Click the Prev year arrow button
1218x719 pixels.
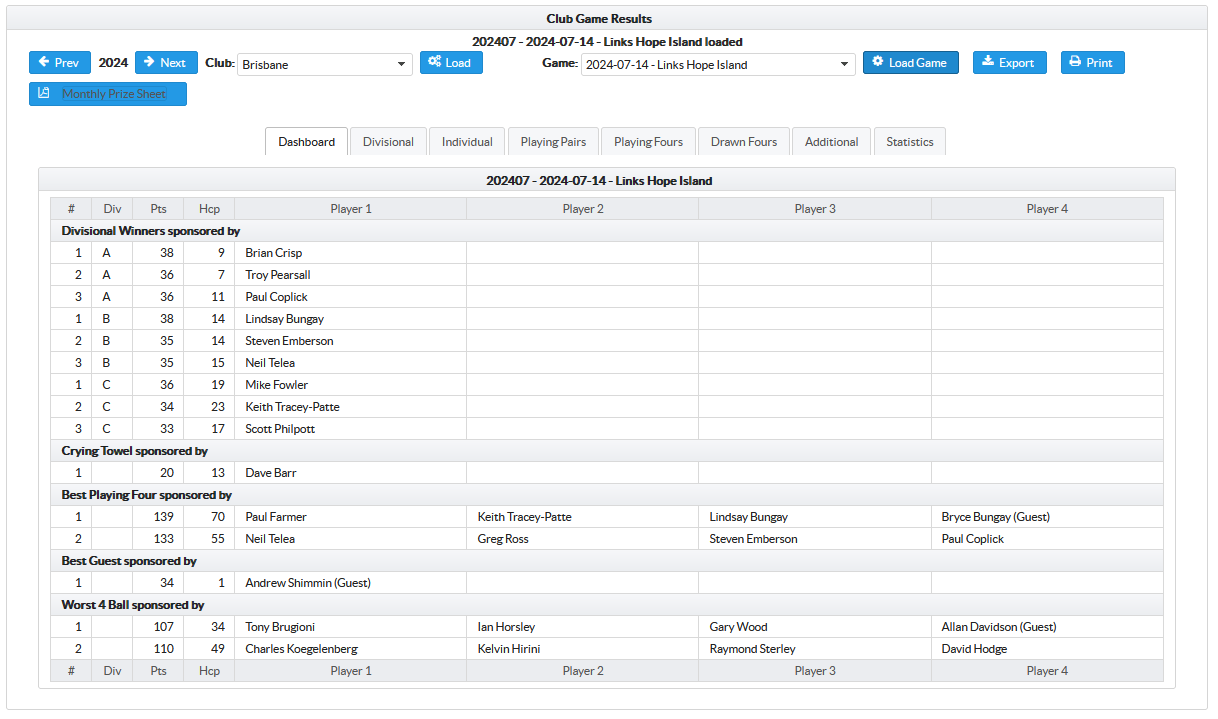pyautogui.click(x=59, y=63)
